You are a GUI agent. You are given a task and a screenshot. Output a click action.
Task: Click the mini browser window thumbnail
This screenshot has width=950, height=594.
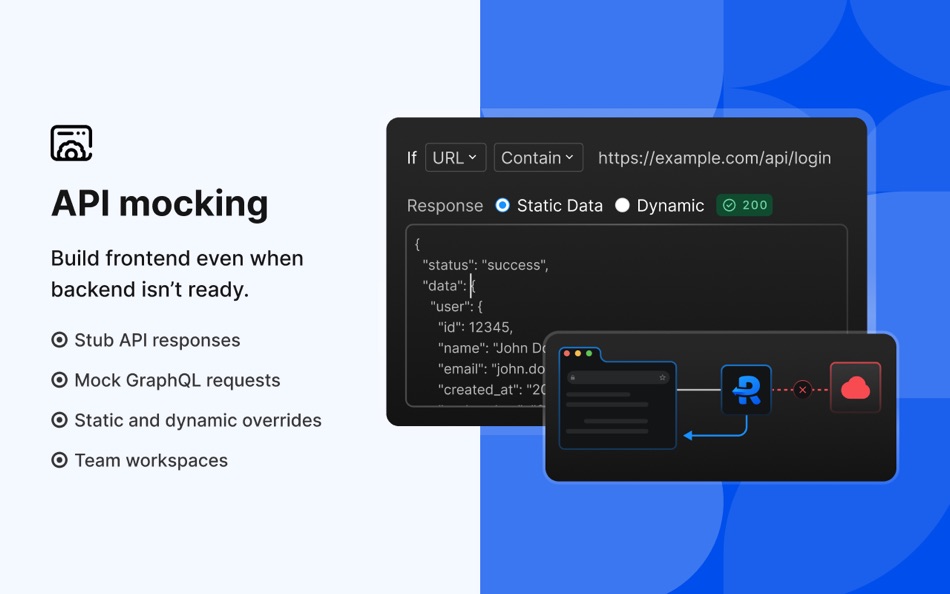pos(617,398)
